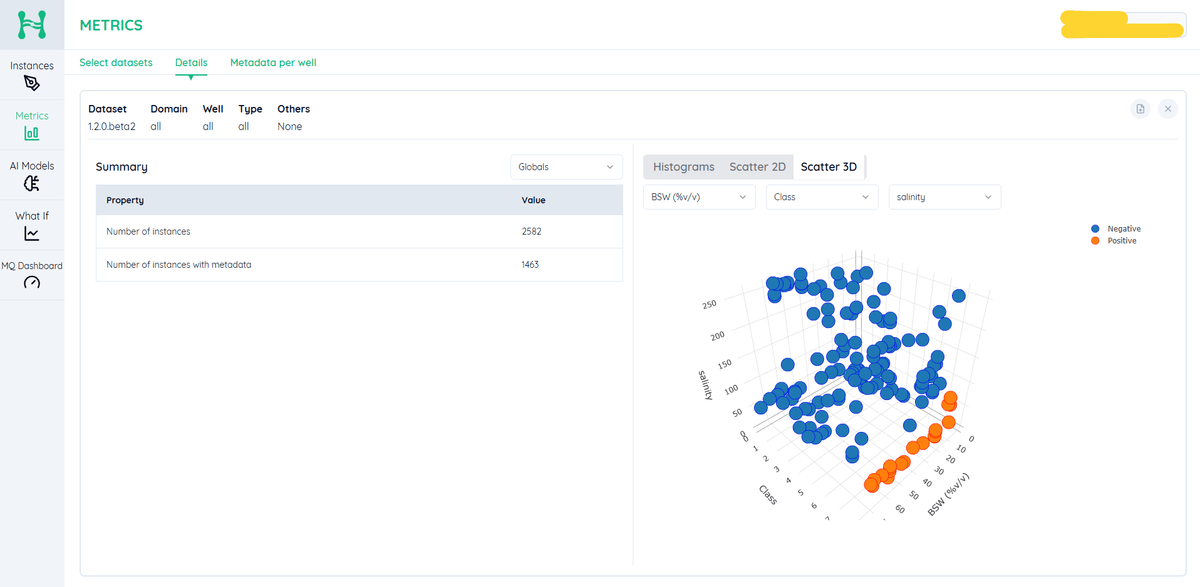Click the Others value None
Screen dimensions: 1200x587
coord(290,127)
